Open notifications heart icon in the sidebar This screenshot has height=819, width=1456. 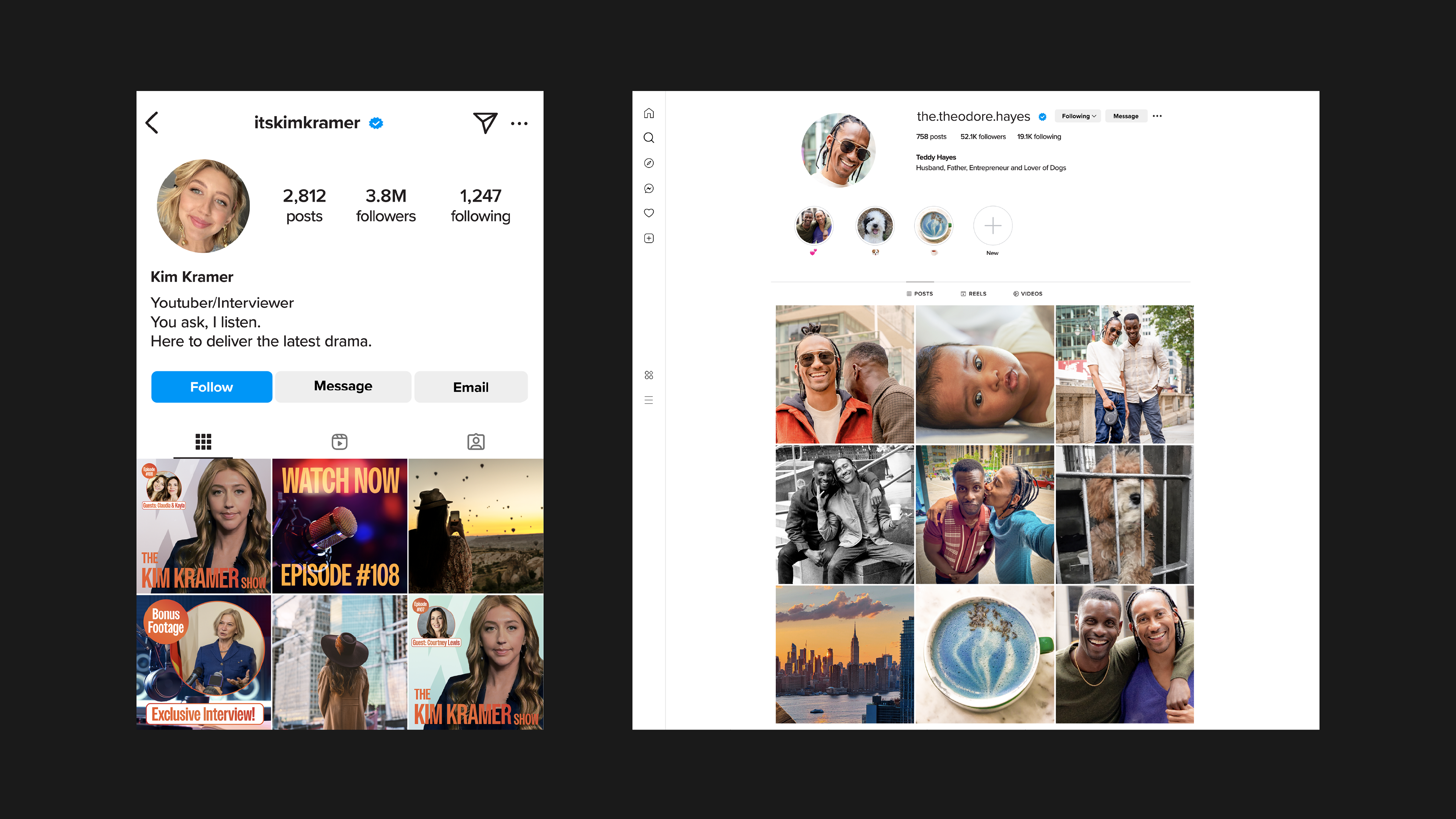(649, 213)
